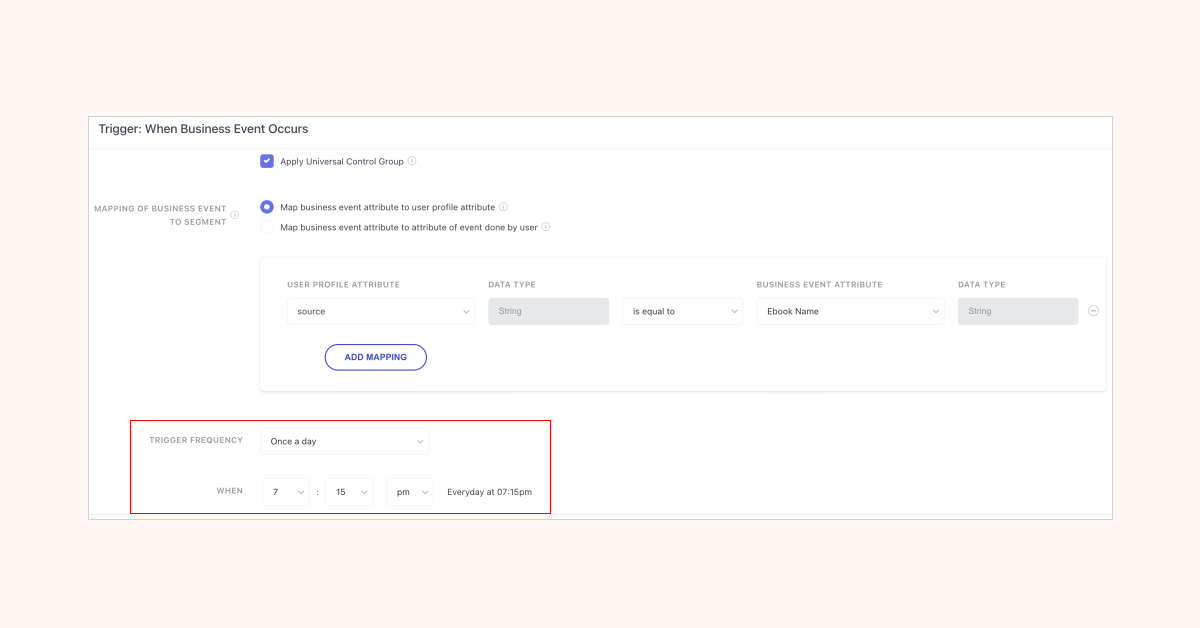The height and width of the screenshot is (628, 1200).
Task: Click info icon after event done by user option
Action: [546, 227]
